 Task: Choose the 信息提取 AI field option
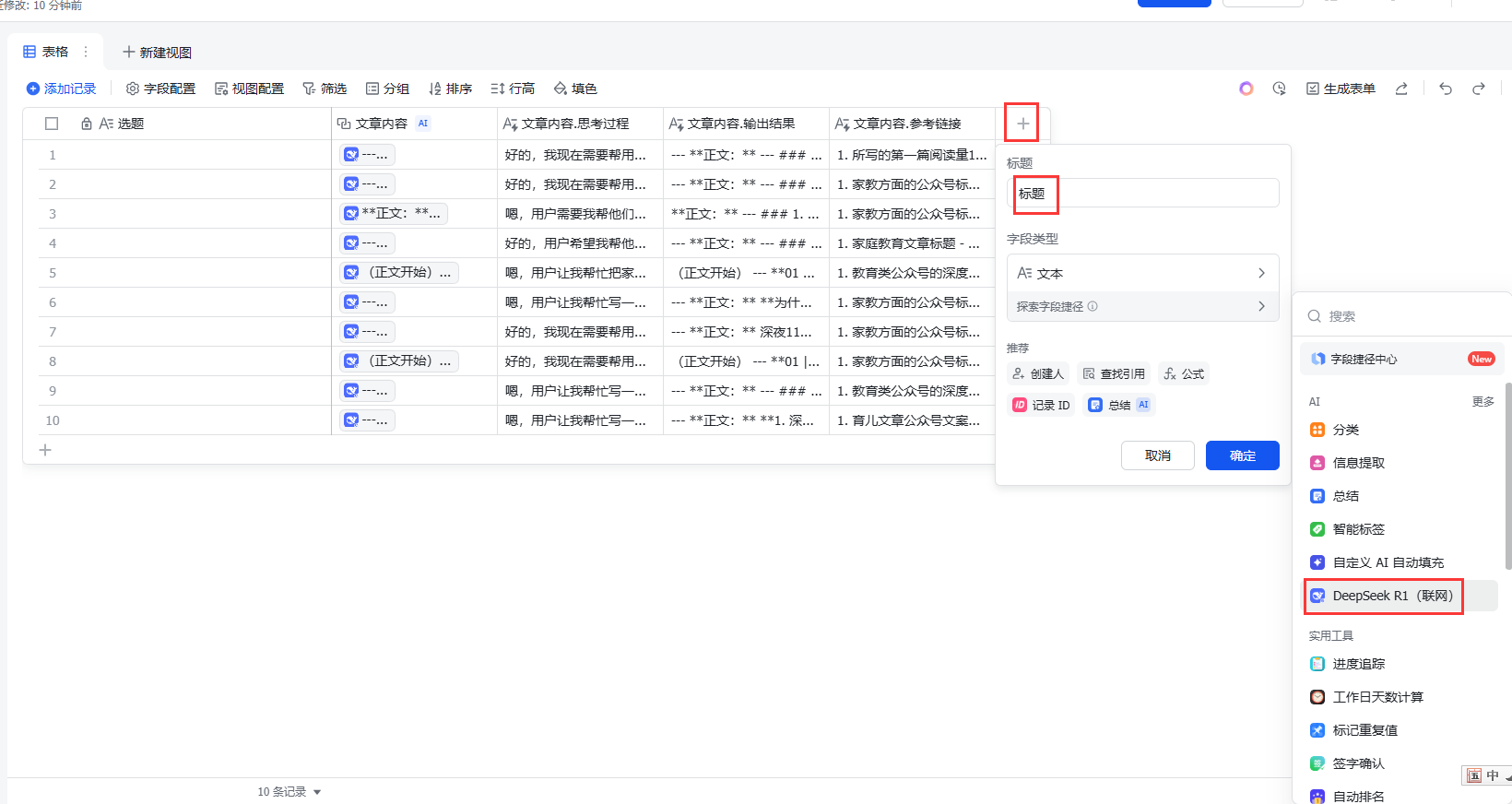tap(1358, 463)
